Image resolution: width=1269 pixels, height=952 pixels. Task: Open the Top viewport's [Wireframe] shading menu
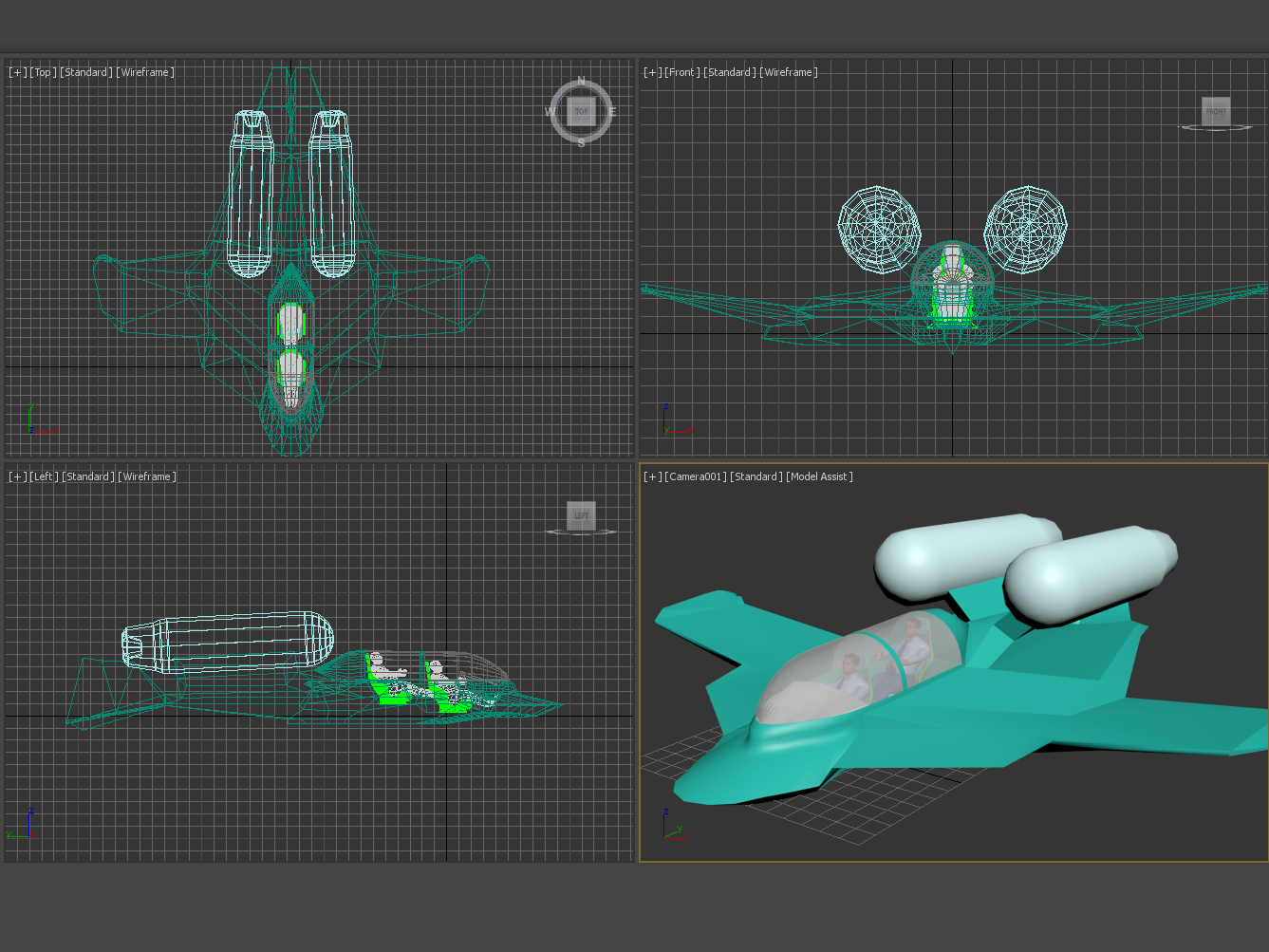[x=145, y=72]
